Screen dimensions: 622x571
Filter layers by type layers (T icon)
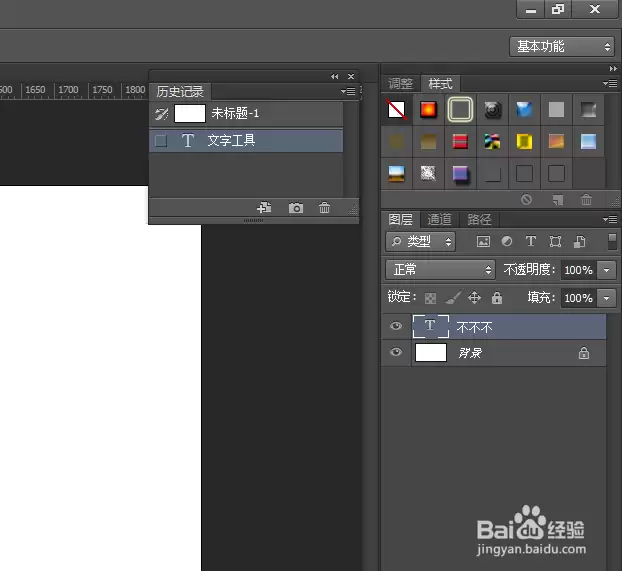[531, 241]
